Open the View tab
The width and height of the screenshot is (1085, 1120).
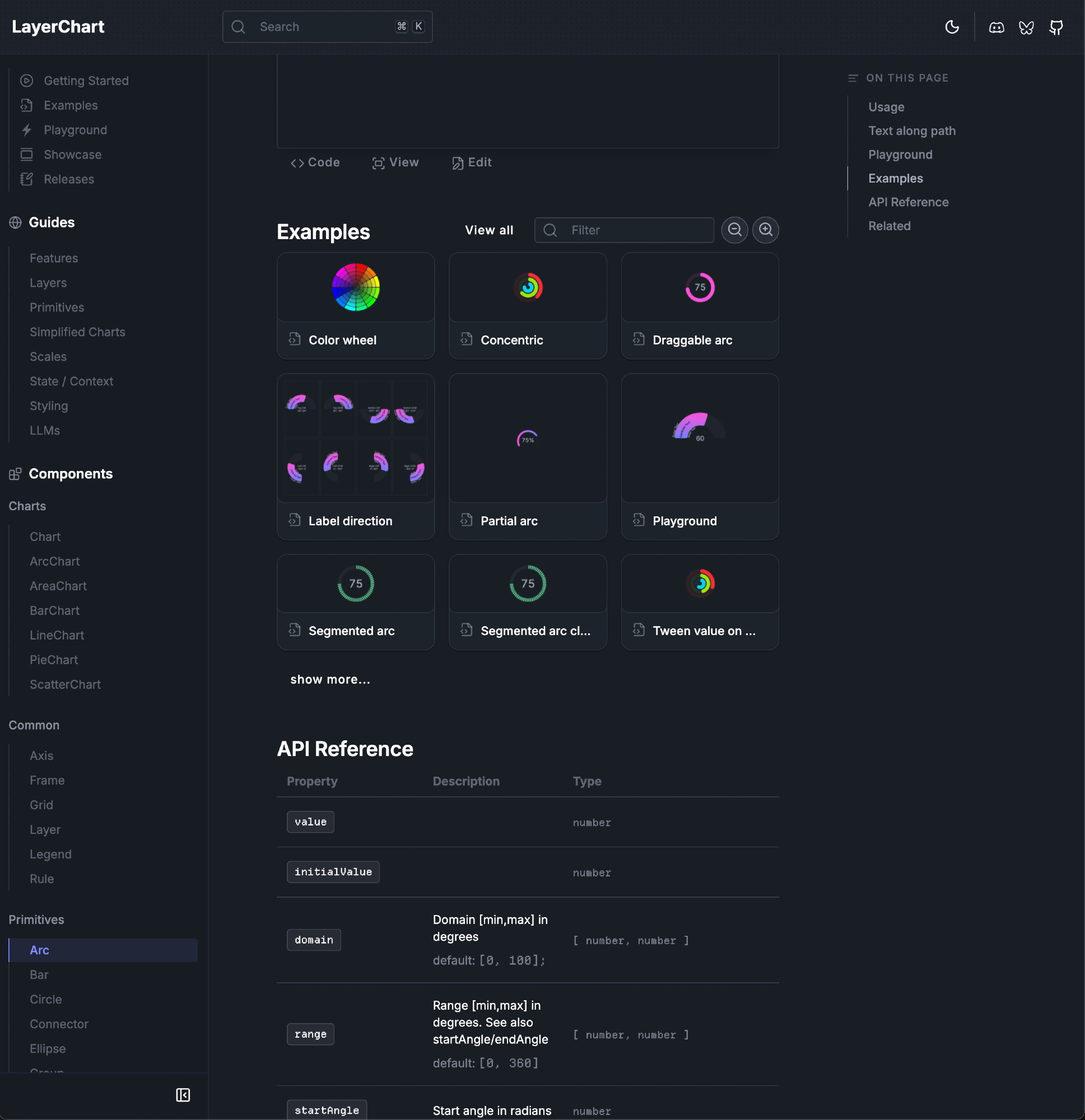click(395, 162)
